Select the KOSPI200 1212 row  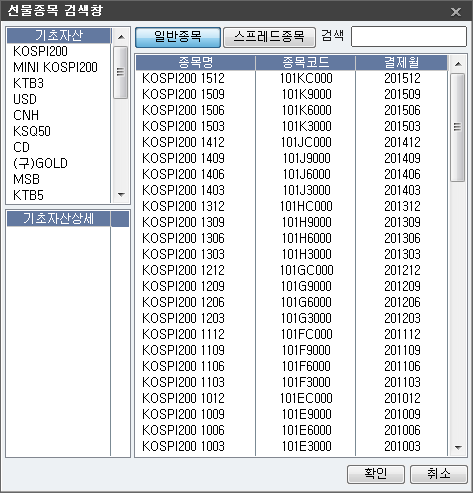click(x=291, y=270)
